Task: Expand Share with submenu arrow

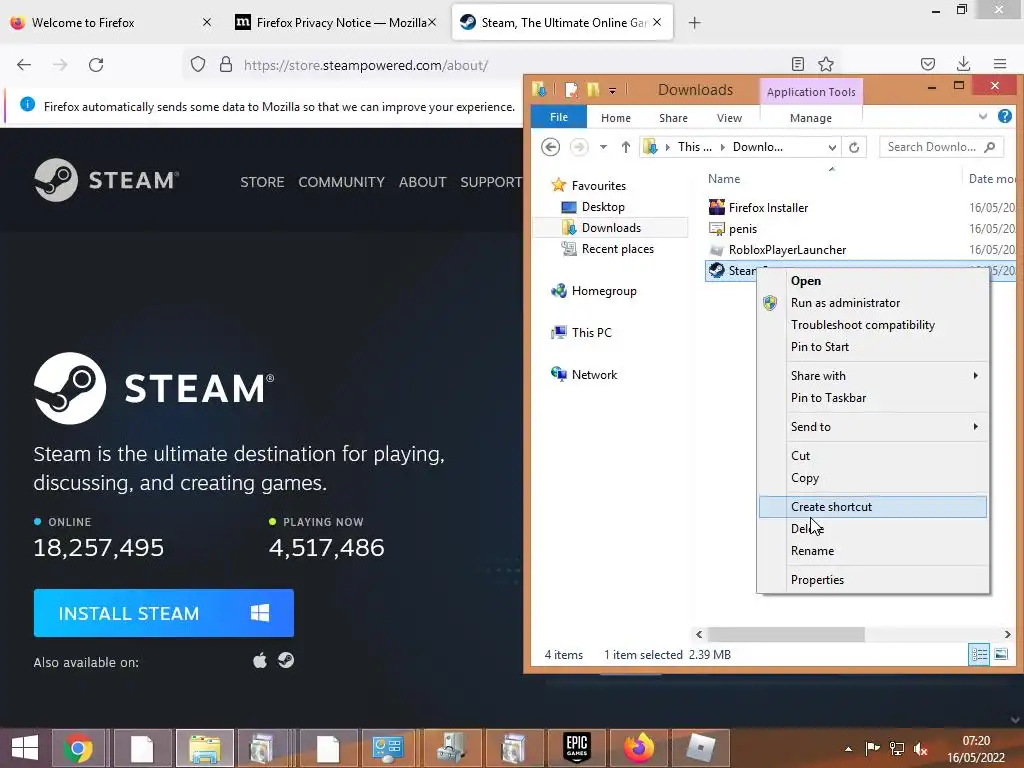Action: pos(976,376)
